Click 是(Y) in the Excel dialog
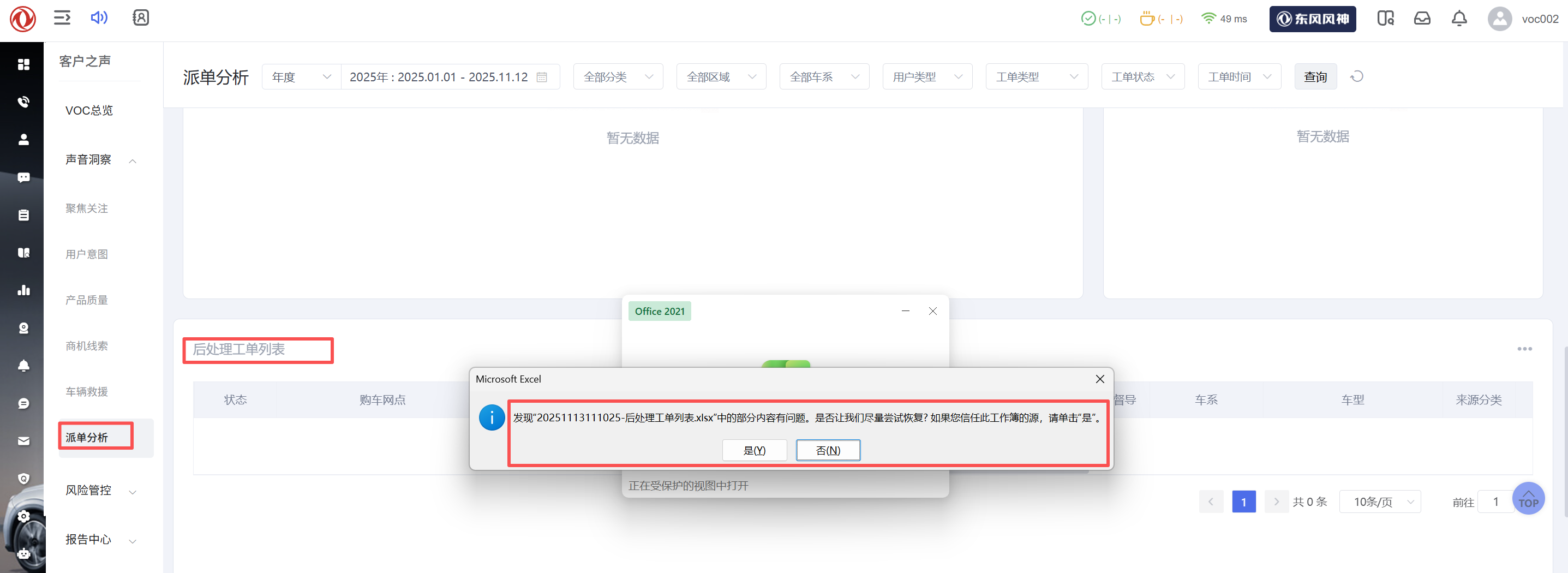 point(753,451)
